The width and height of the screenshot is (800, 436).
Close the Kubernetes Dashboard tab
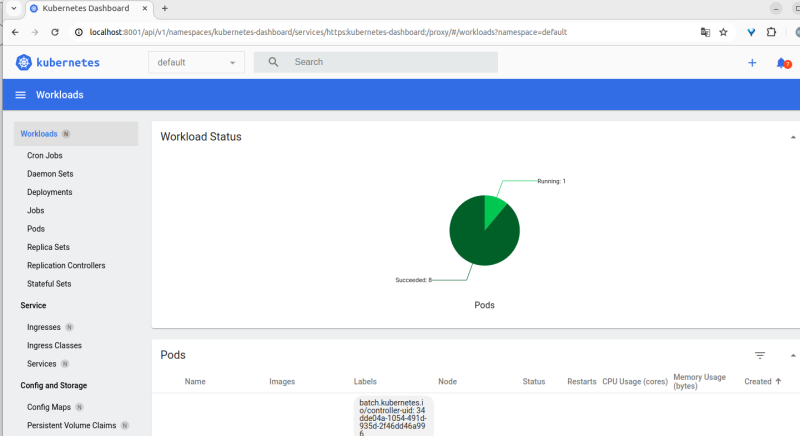pyautogui.click(x=145, y=8)
